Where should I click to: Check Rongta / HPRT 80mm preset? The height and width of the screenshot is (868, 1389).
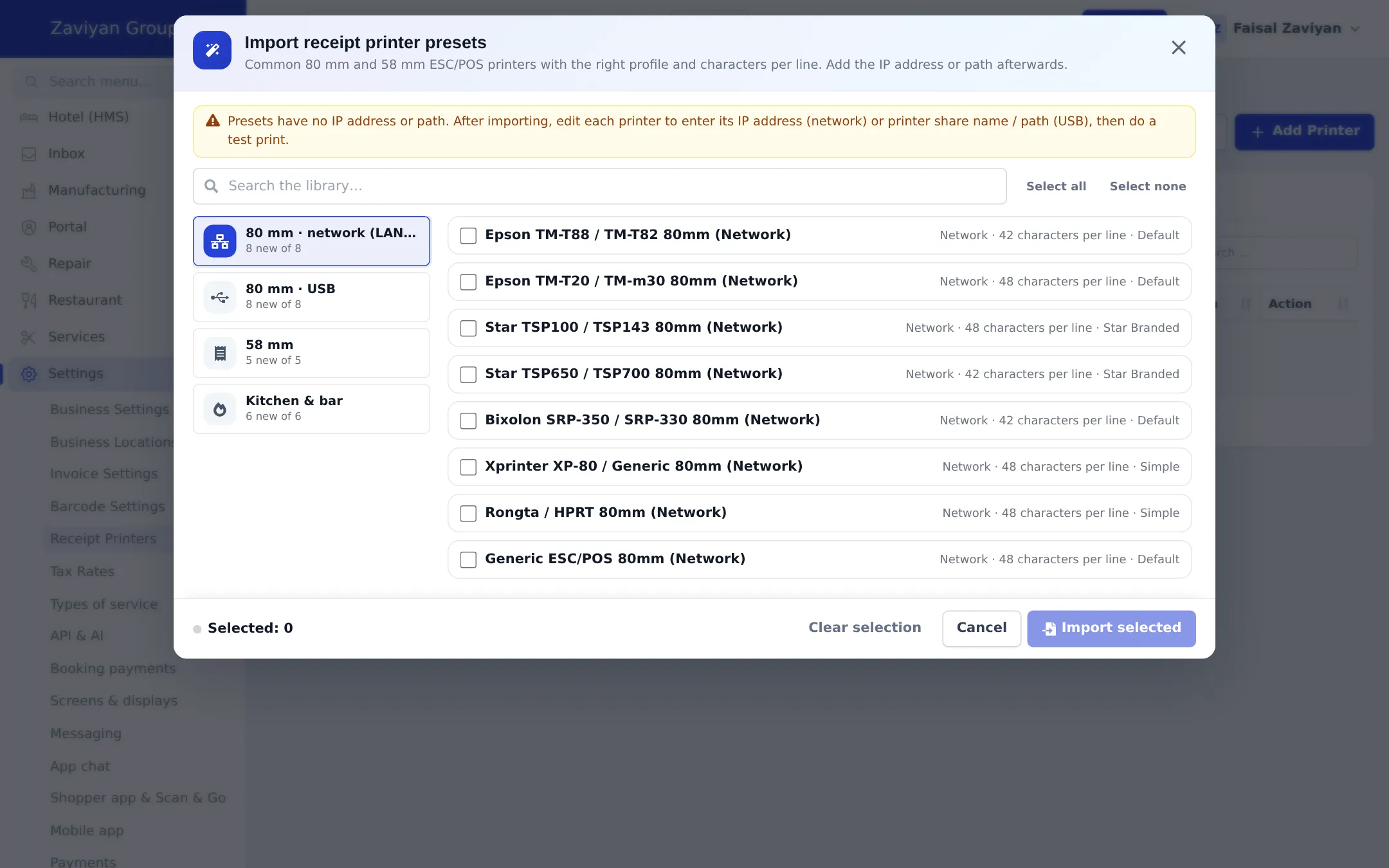(x=468, y=513)
